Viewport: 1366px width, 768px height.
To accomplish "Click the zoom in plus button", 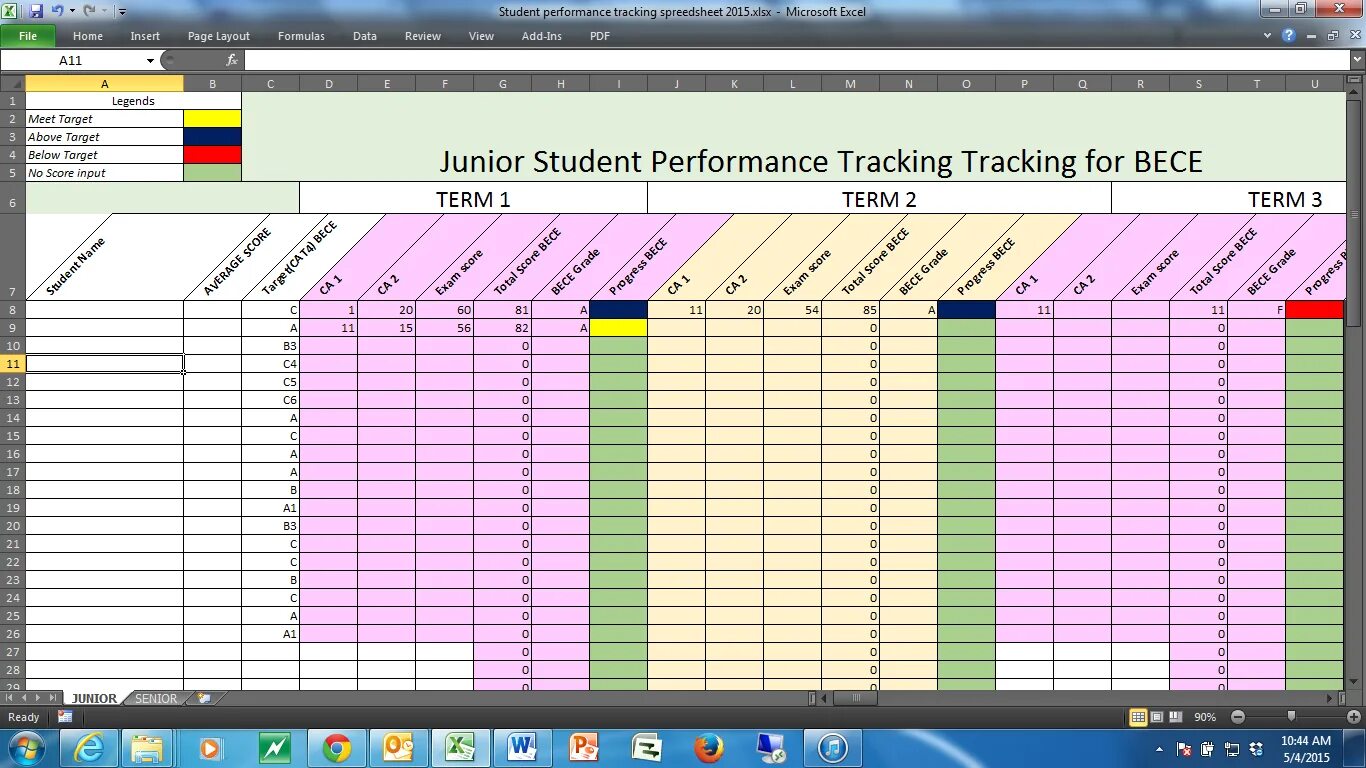I will (1354, 717).
